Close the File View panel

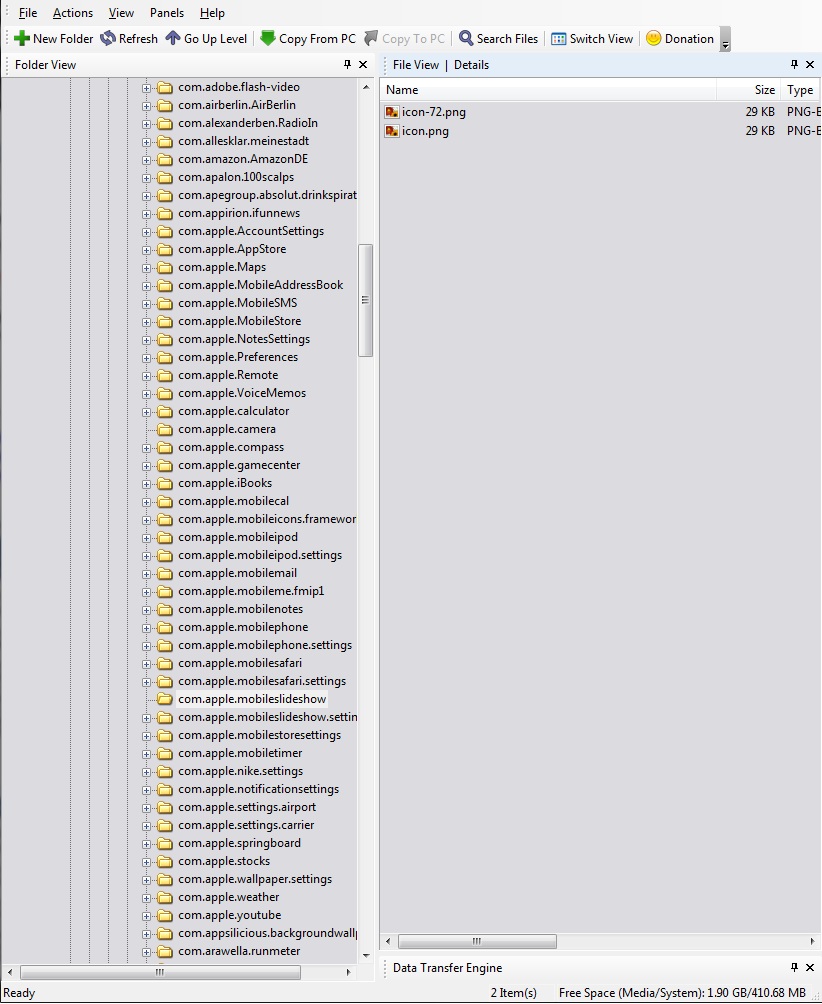810,64
